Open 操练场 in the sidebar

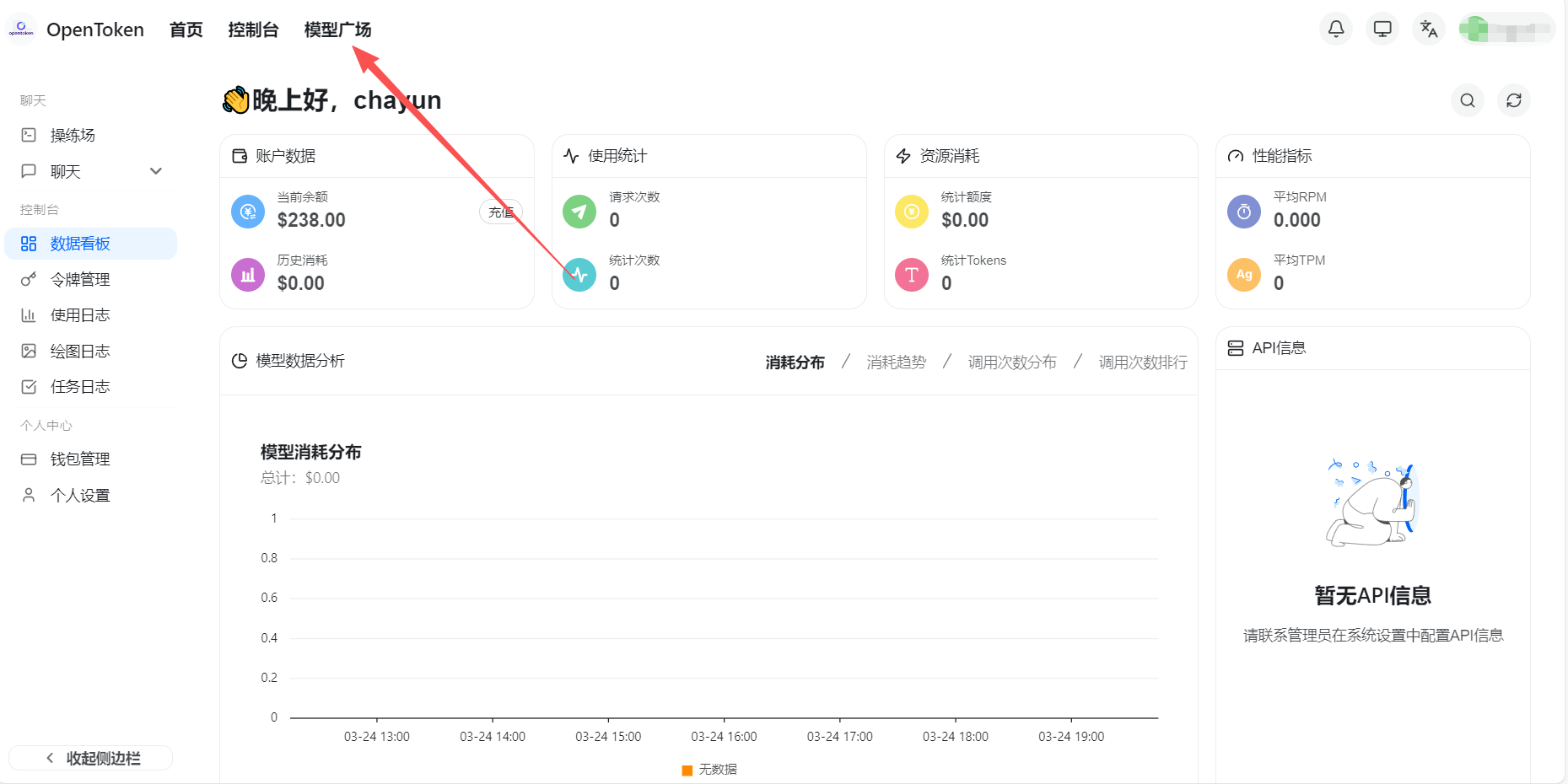click(x=91, y=135)
